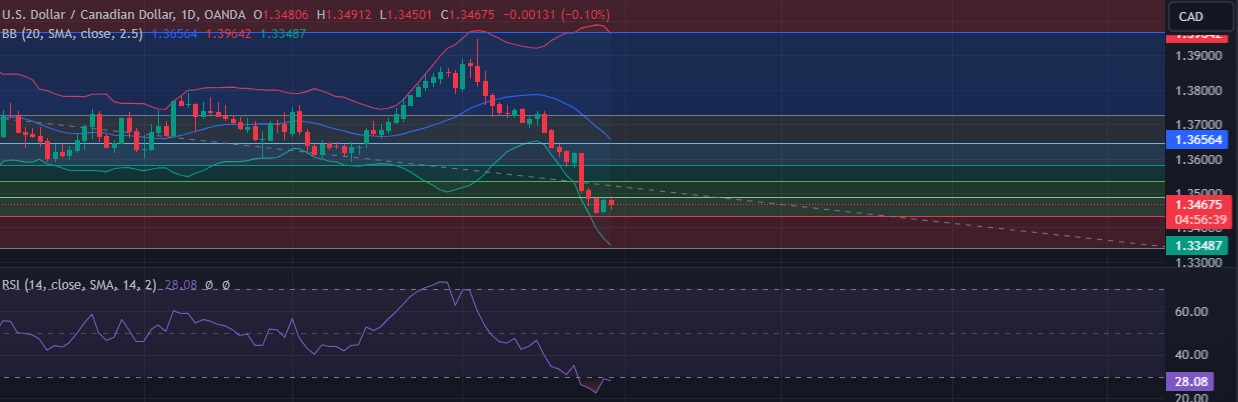The width and height of the screenshot is (1238, 402).
Task: Click the 60.00 RSI scale label
Action: pos(1190,311)
